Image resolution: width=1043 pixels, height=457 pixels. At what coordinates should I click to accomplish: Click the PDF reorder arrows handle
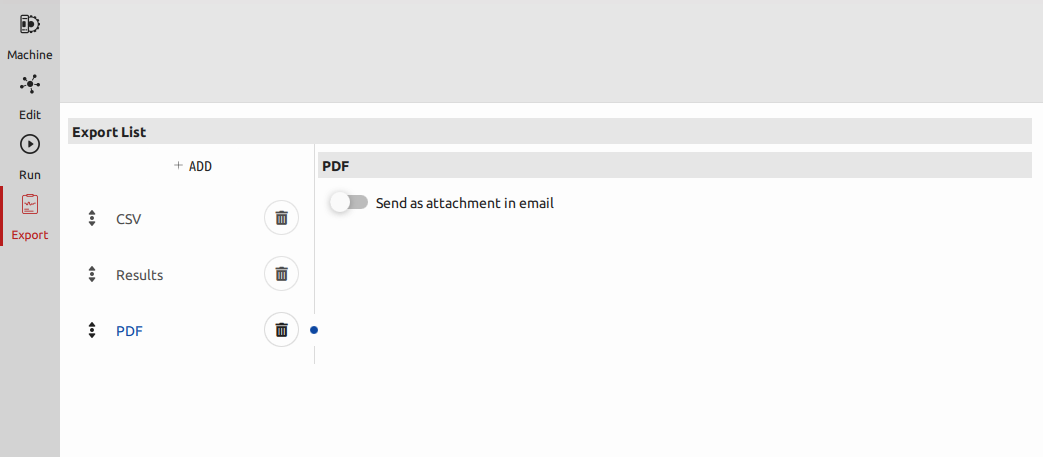(92, 330)
